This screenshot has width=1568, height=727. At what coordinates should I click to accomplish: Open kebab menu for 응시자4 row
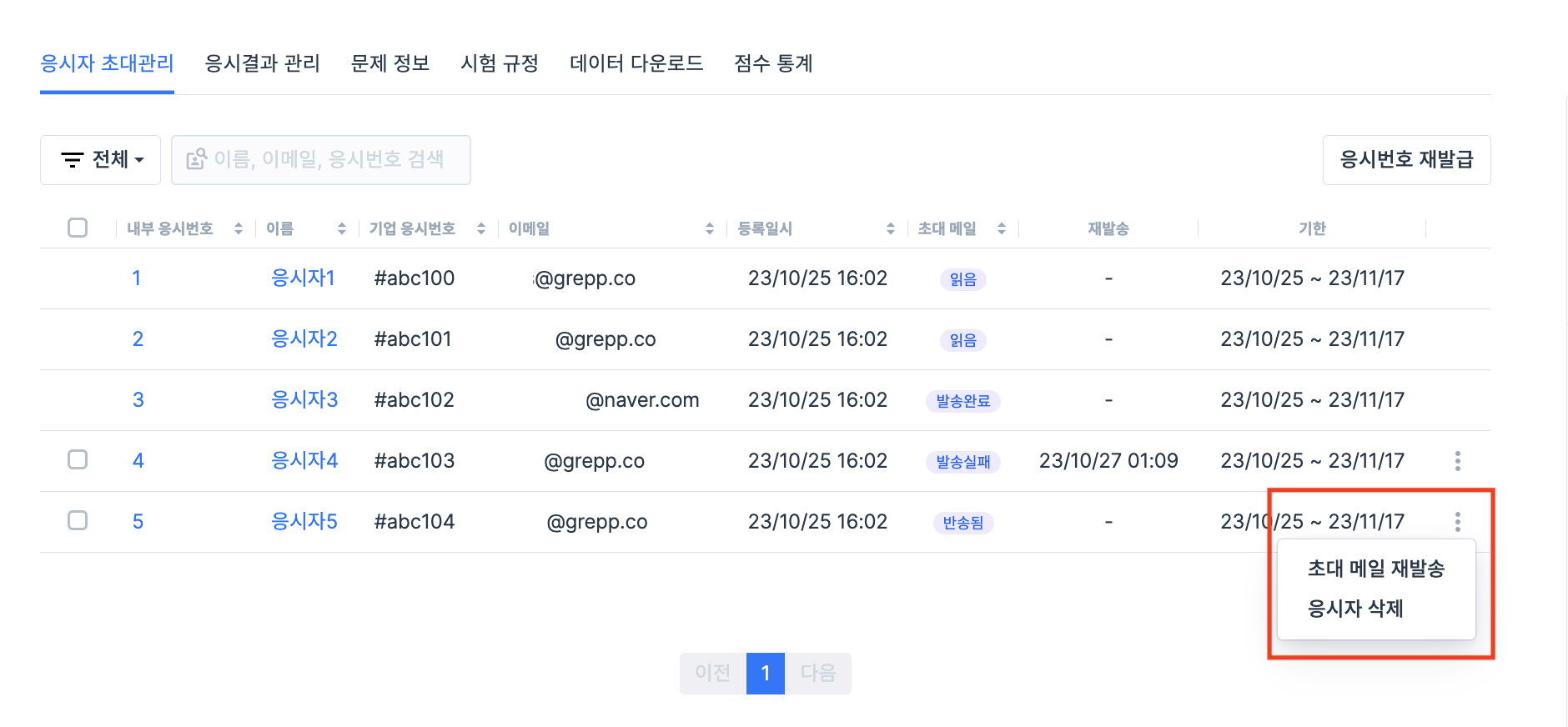tap(1457, 461)
